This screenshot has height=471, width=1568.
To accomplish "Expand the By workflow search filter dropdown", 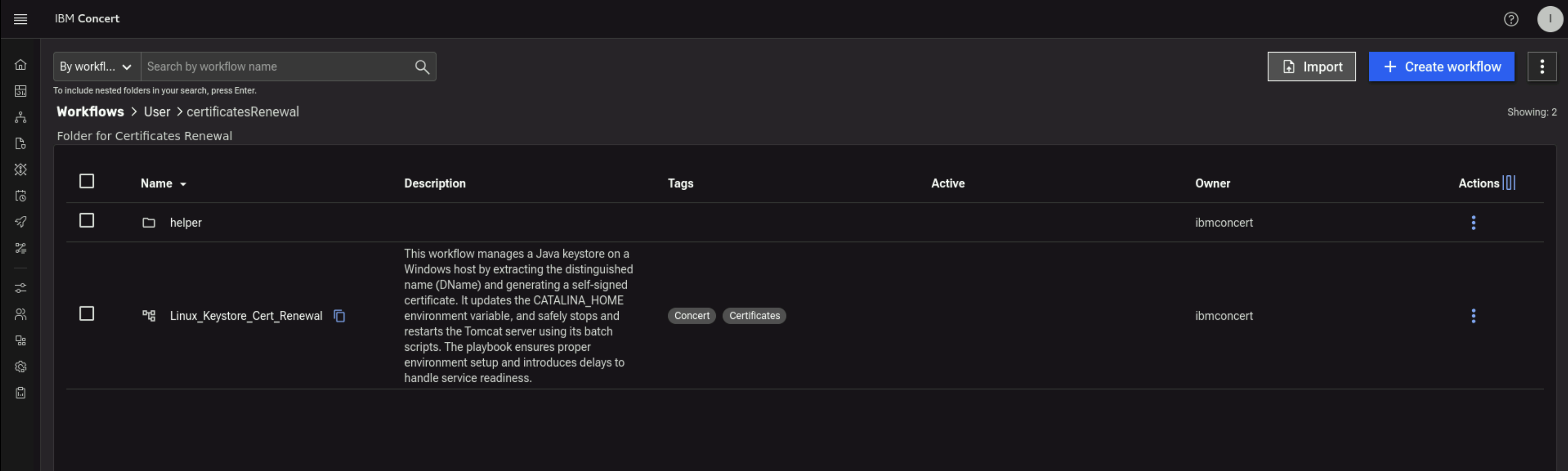I will (x=96, y=67).
